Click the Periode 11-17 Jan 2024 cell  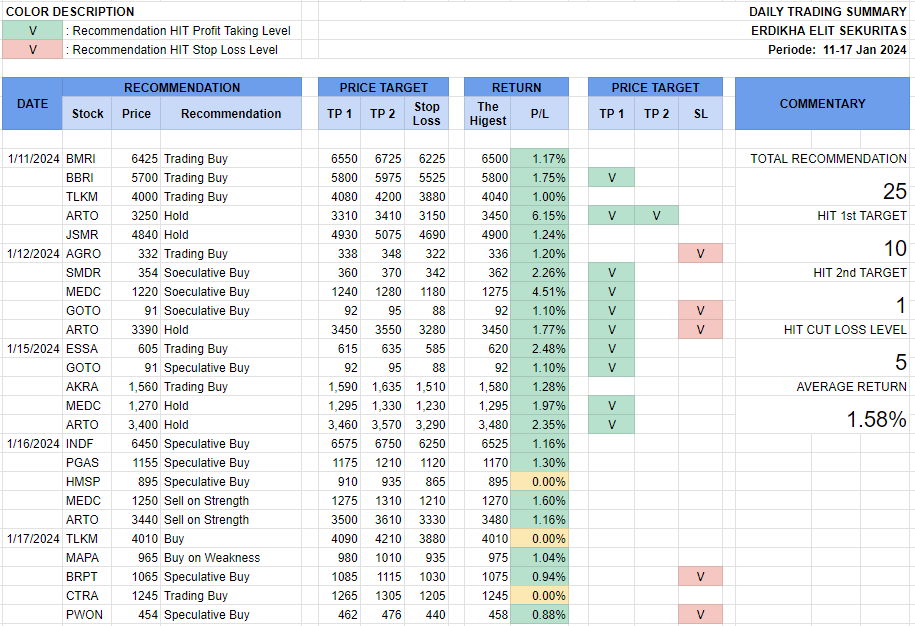tap(837, 50)
